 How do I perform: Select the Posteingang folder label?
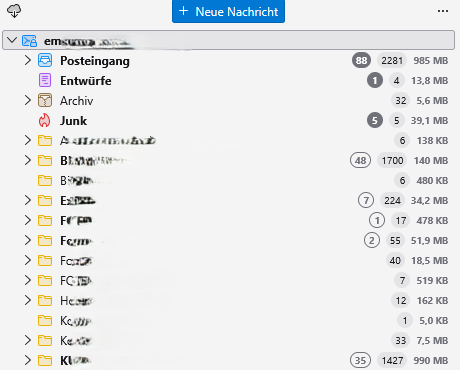[95, 61]
